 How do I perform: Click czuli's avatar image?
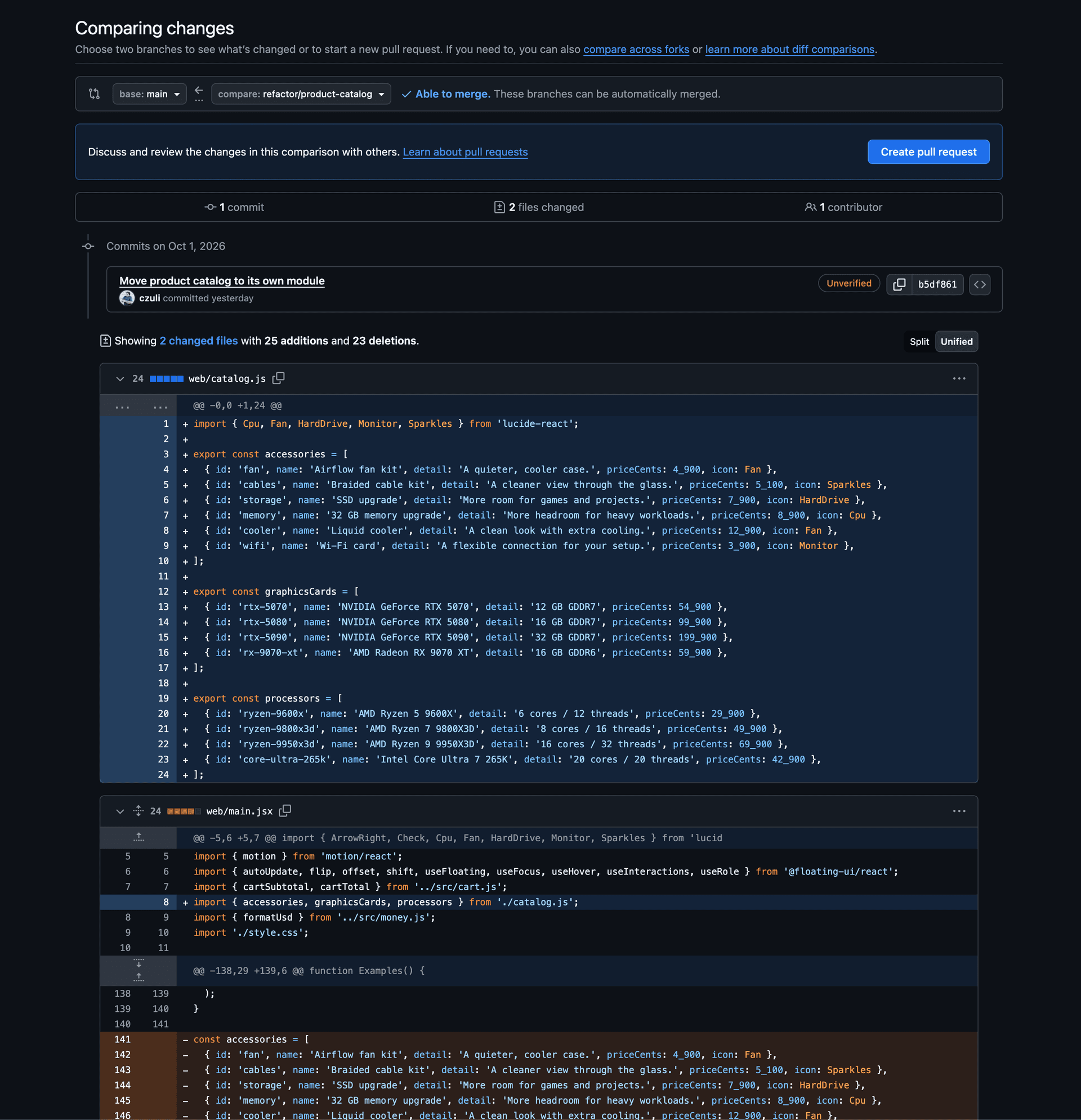pos(127,298)
